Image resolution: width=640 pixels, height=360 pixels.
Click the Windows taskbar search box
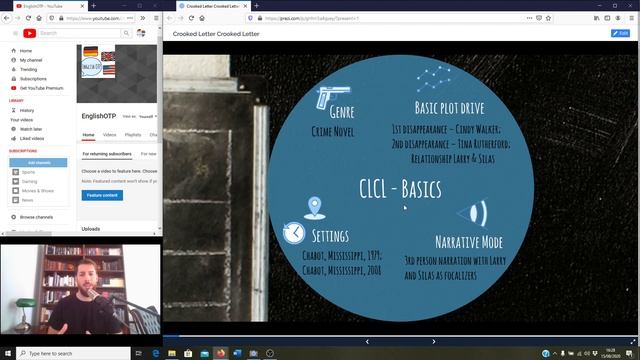click(73, 353)
